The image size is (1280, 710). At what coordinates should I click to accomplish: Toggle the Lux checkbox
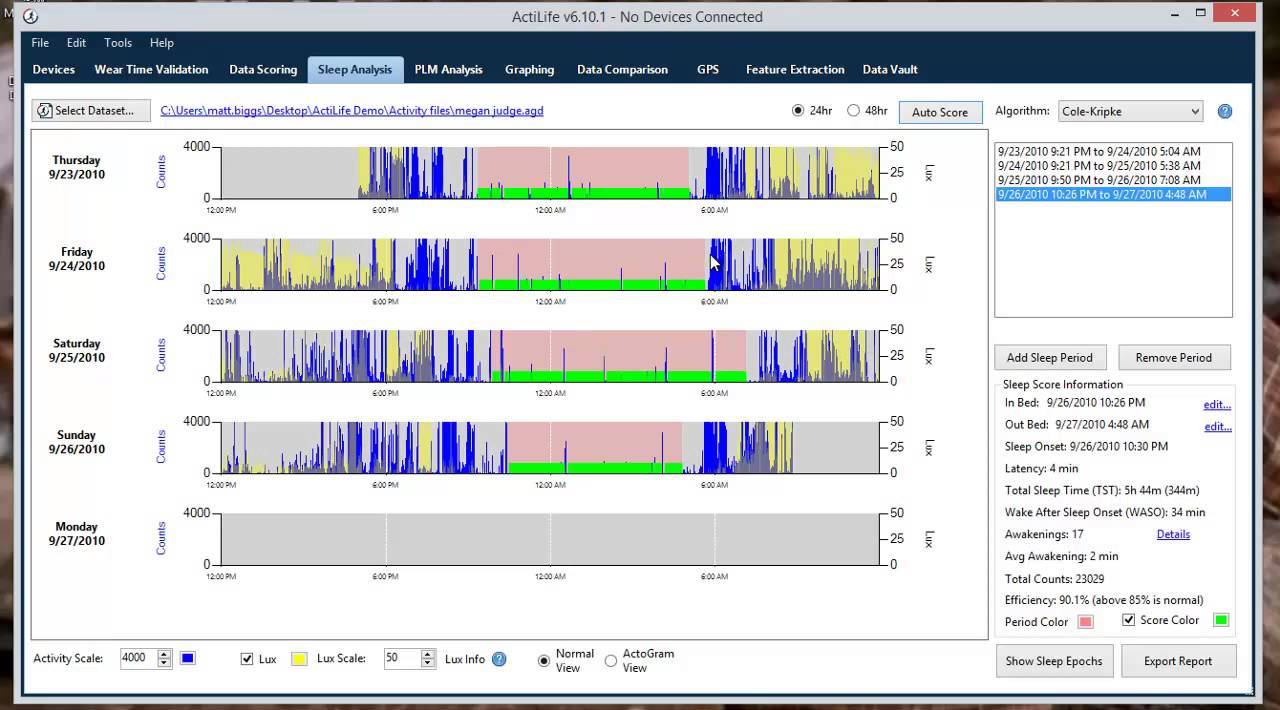click(x=247, y=659)
